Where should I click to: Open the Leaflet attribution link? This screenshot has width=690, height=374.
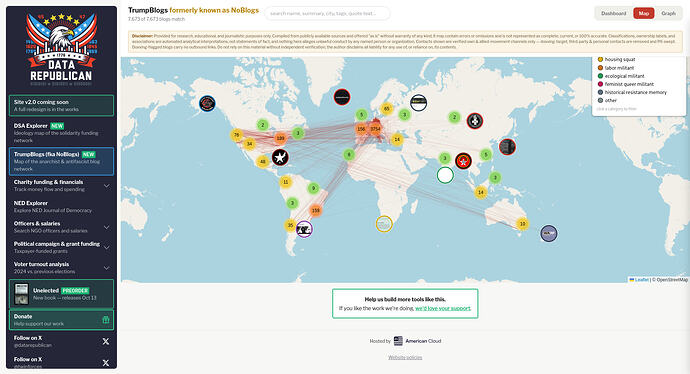pyautogui.click(x=639, y=279)
